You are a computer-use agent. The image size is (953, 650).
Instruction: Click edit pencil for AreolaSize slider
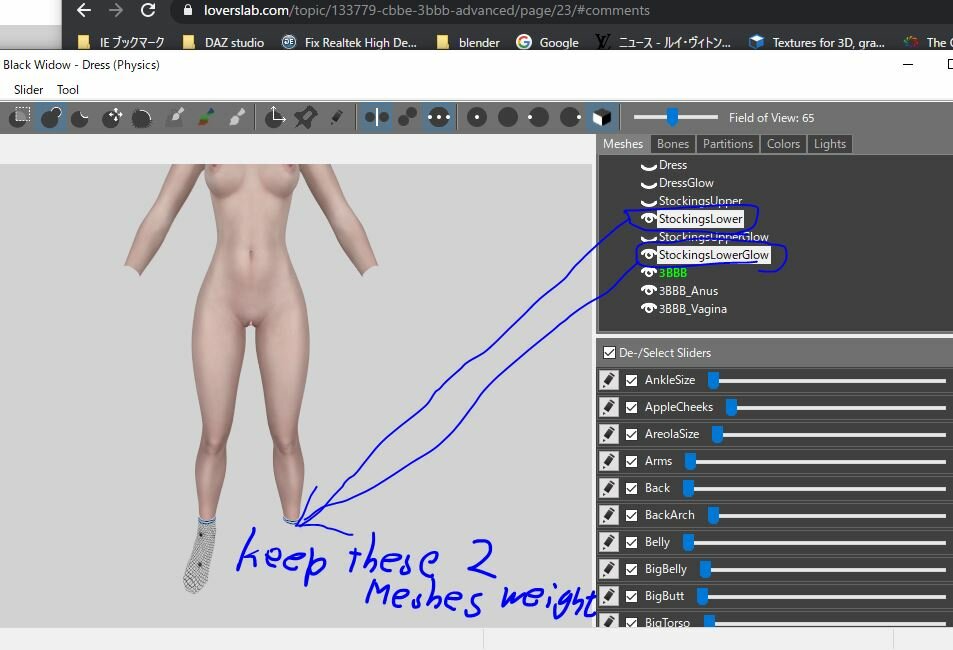(x=609, y=434)
